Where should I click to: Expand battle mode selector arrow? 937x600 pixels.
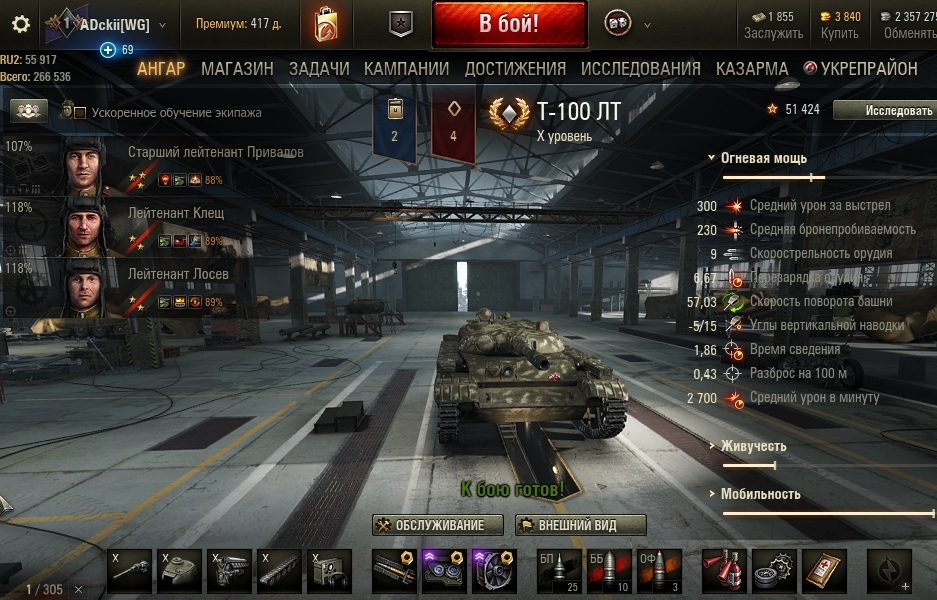pos(647,25)
